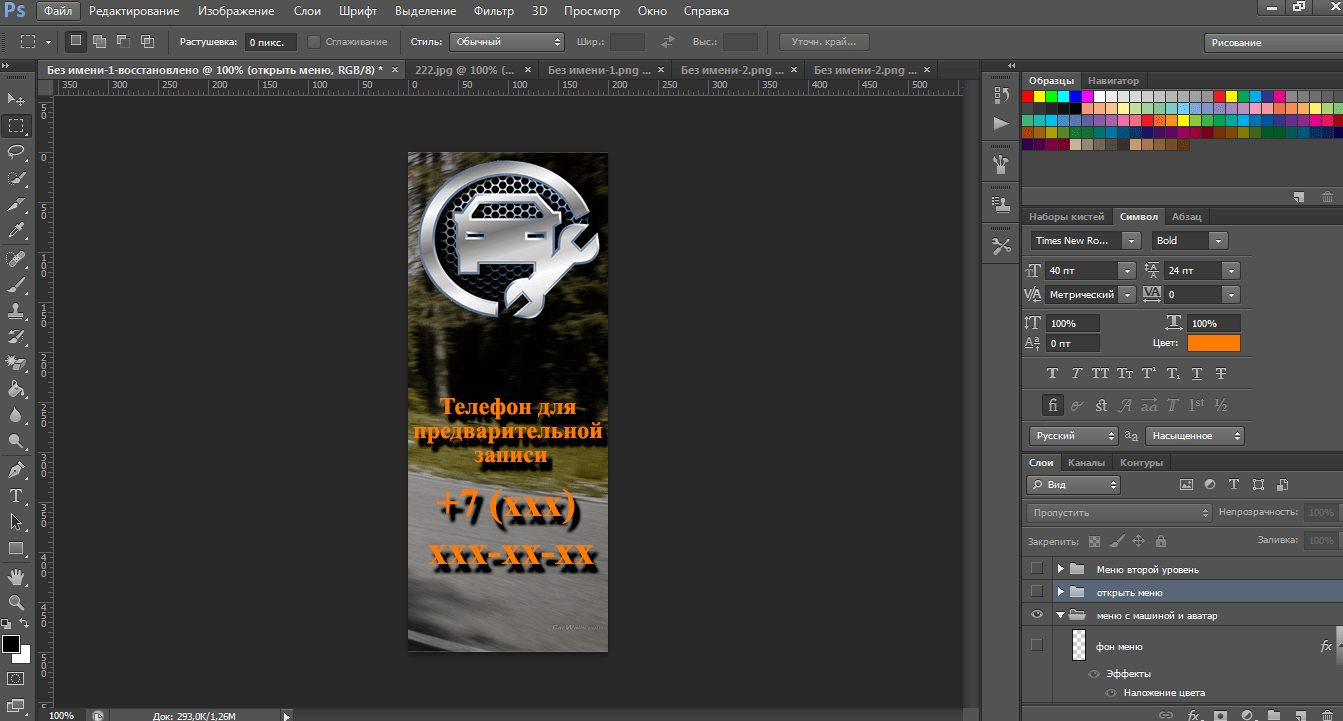
Task: Expand the 'открыть меню' layer group
Action: 1060,592
